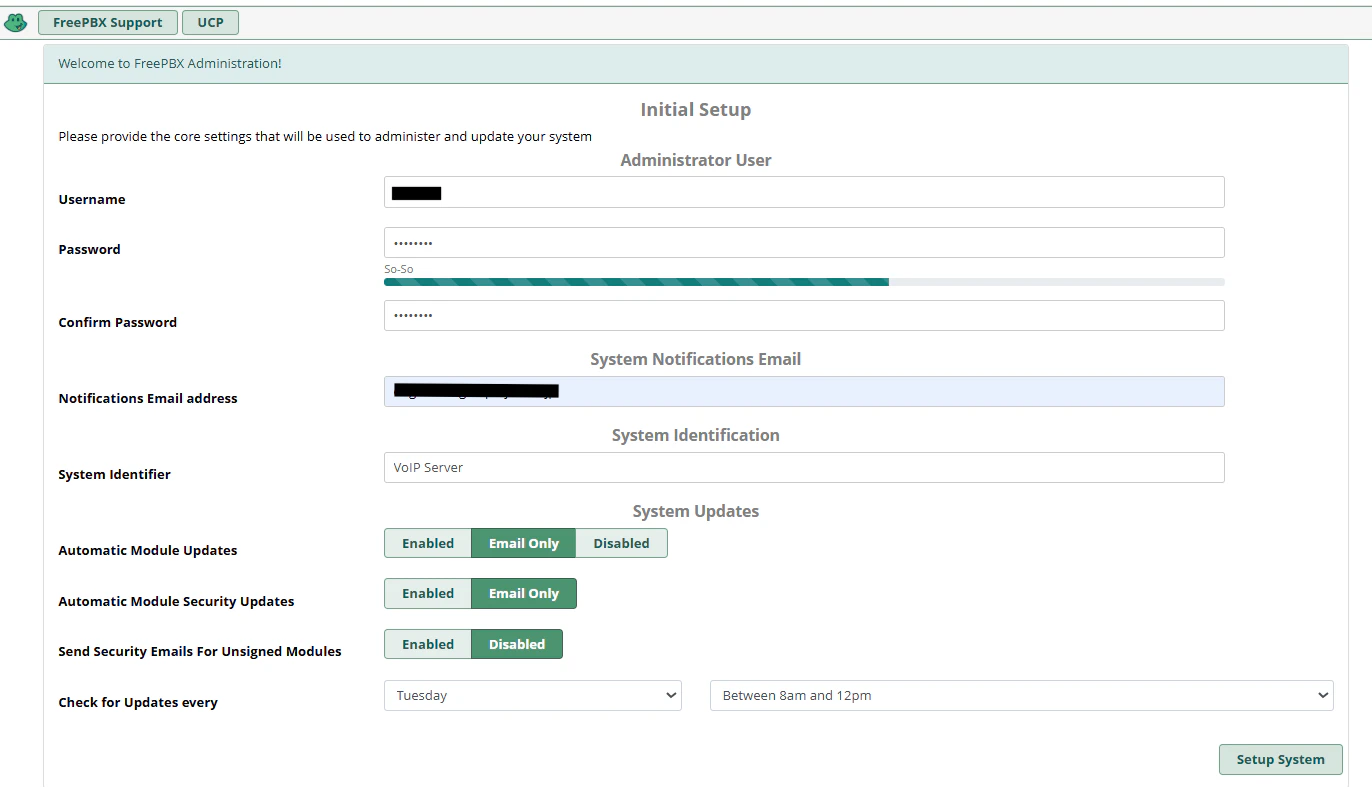This screenshot has width=1372, height=787.
Task: Set Automatic Module Updates to Email Only
Action: point(524,543)
